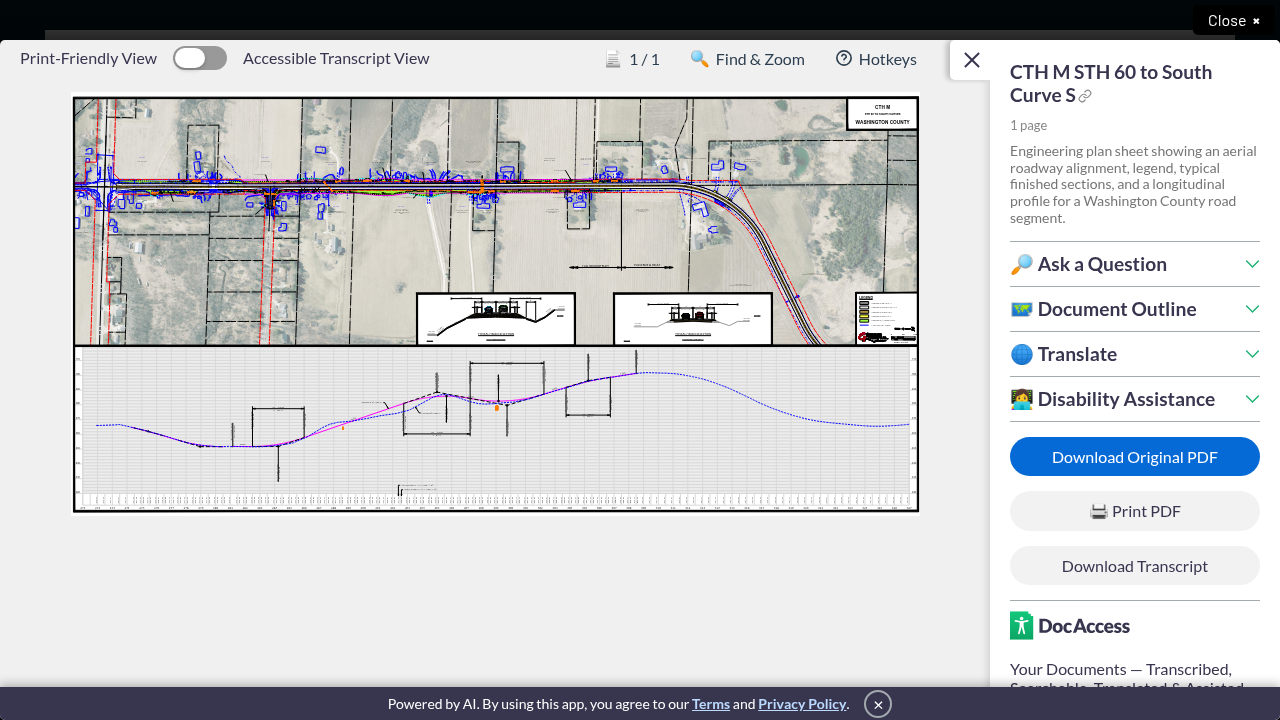
Task: Open the Privacy Policy link
Action: 803,704
